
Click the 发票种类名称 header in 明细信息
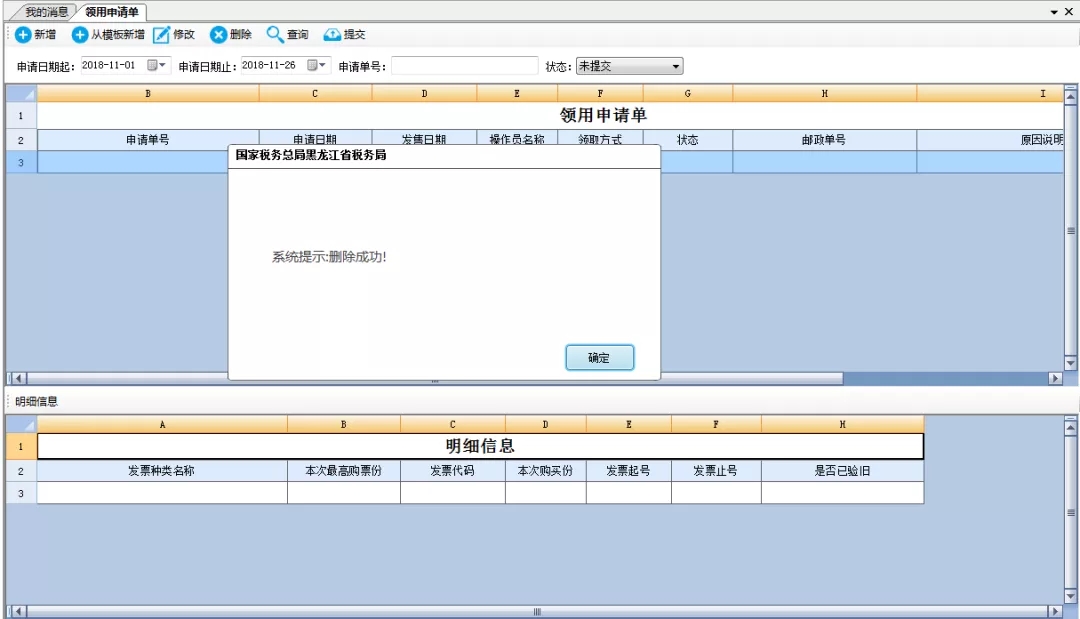coord(160,472)
